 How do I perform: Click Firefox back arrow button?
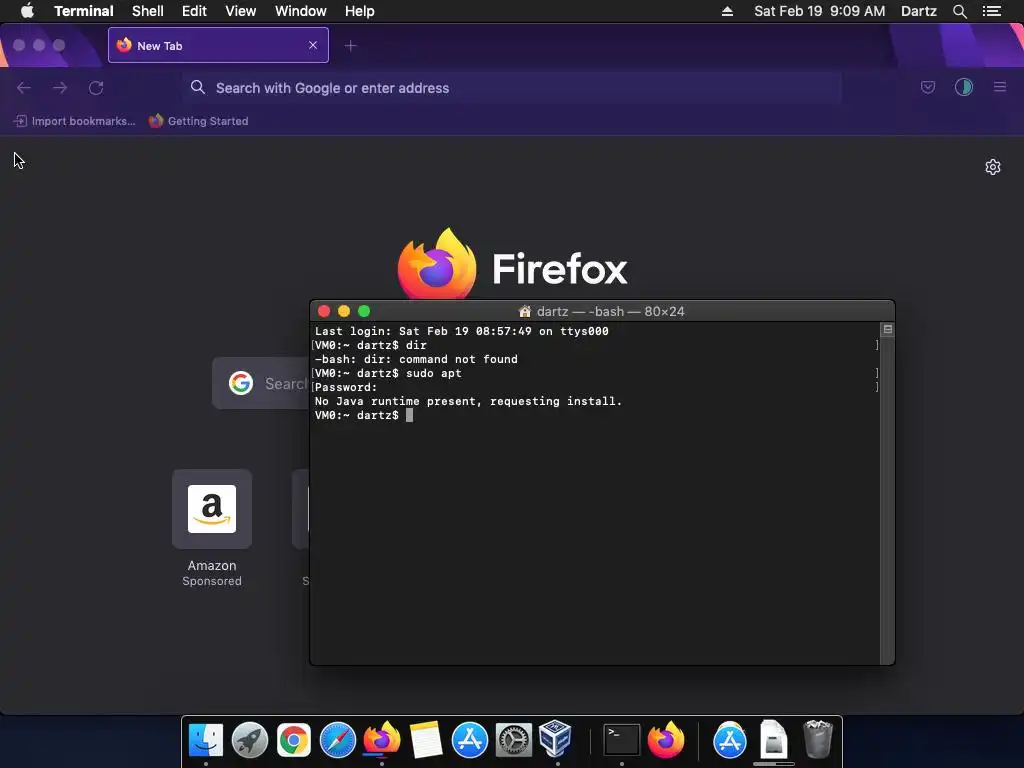tap(24, 88)
